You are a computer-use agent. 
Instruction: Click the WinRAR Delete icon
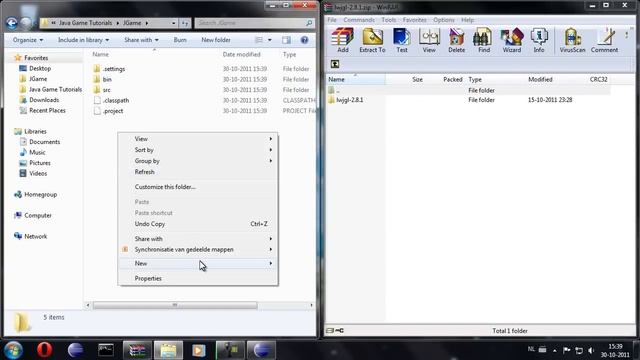point(456,40)
